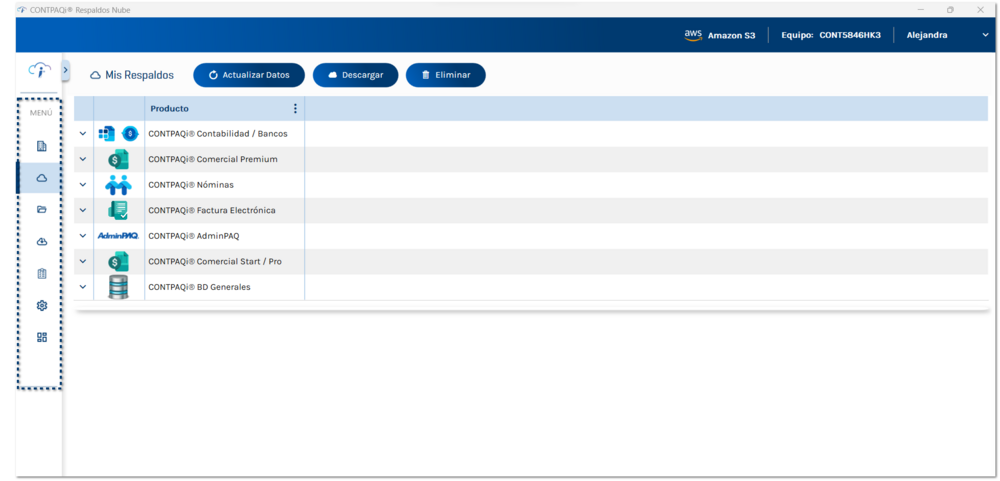Select CONTPAQi® Nóminas text
The image size is (1000, 481).
[x=191, y=185]
